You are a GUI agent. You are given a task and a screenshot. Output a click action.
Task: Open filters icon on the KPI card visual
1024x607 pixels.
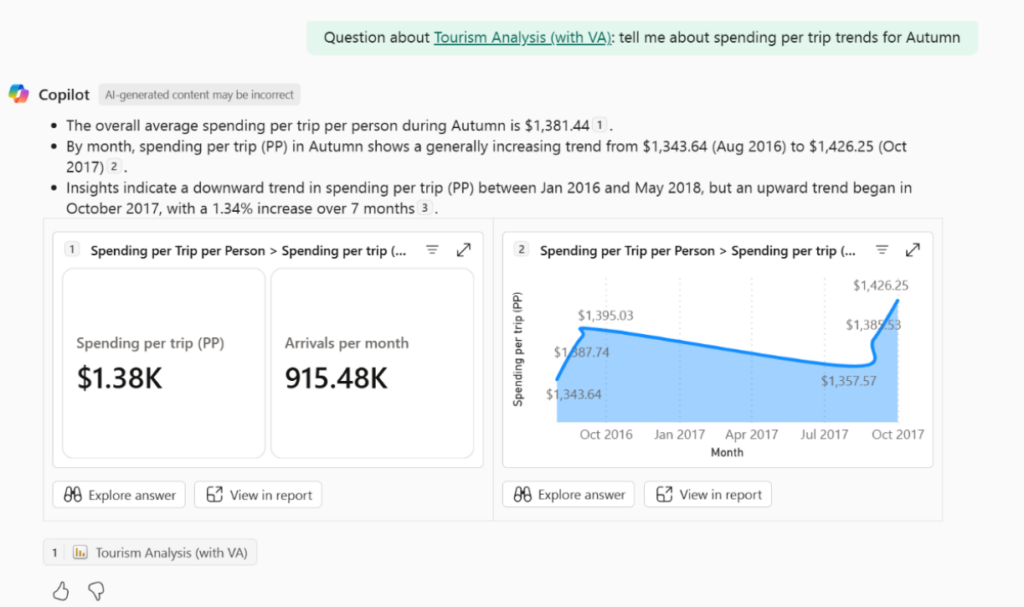click(x=432, y=250)
